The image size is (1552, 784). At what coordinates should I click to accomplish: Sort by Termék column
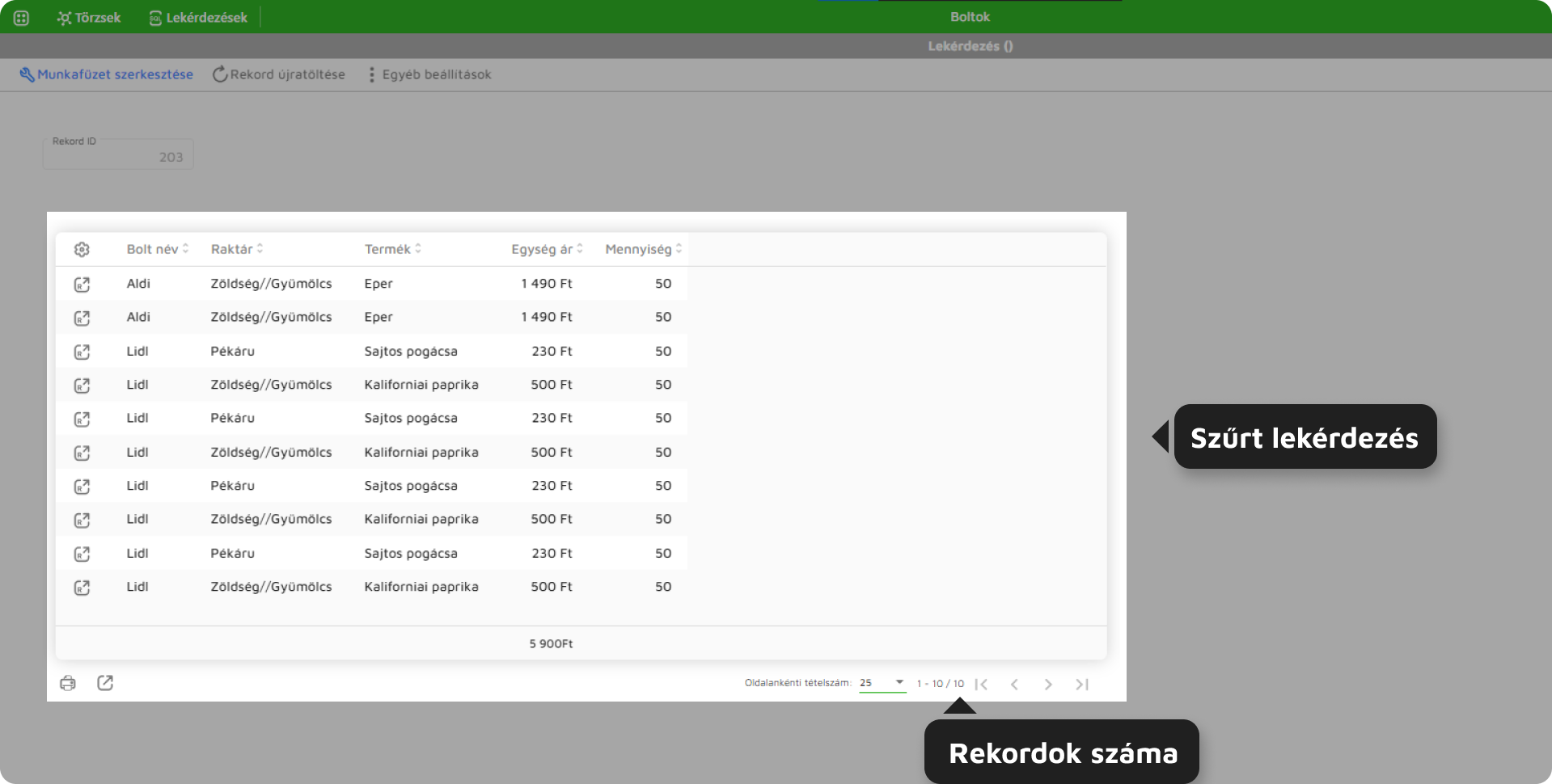392,249
